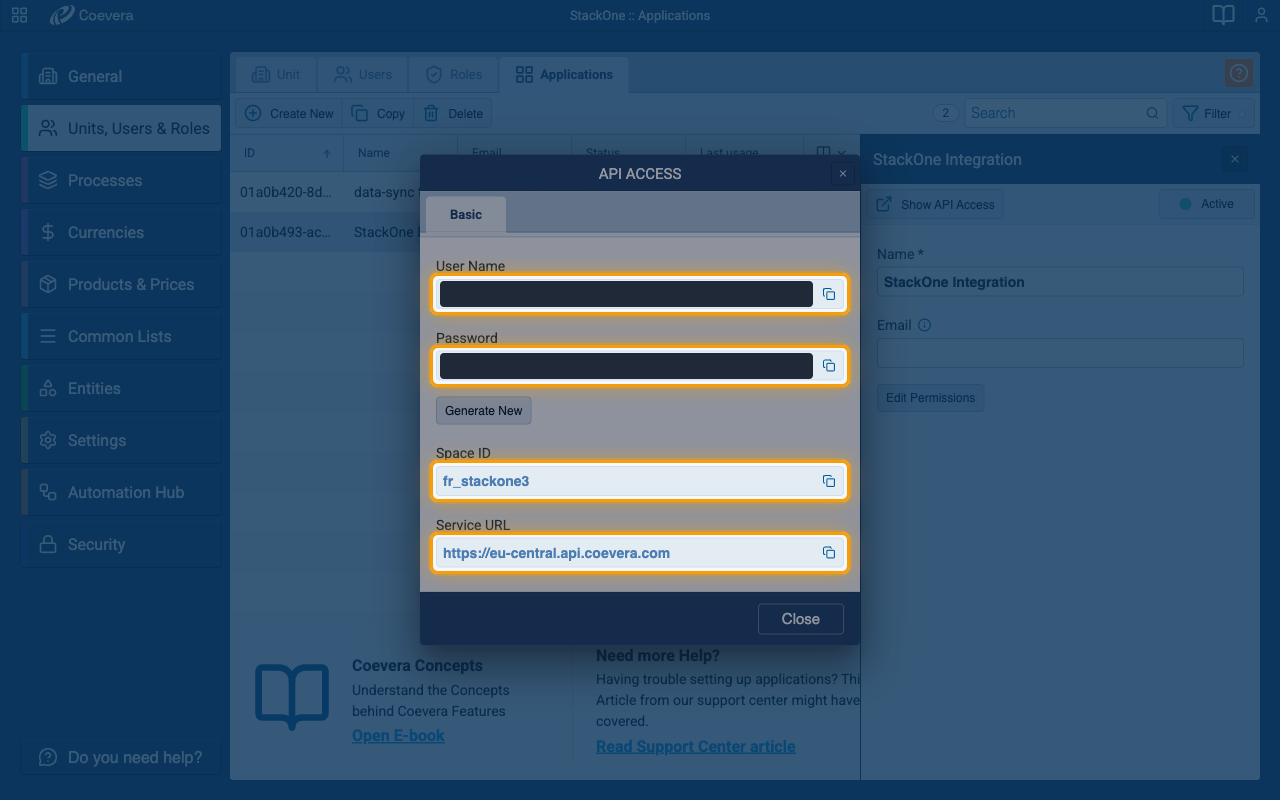Click the search magnifier icon
This screenshot has width=1280, height=800.
click(x=1152, y=113)
